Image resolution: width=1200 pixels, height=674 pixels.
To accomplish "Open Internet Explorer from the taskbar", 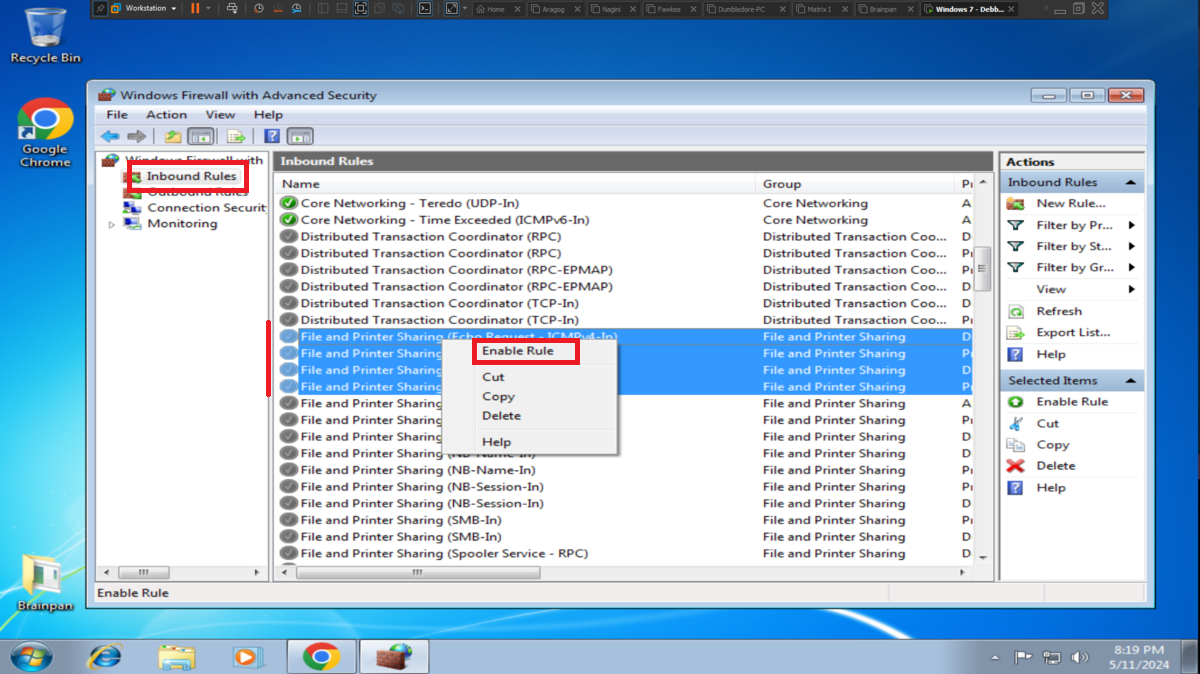I will click(x=104, y=656).
